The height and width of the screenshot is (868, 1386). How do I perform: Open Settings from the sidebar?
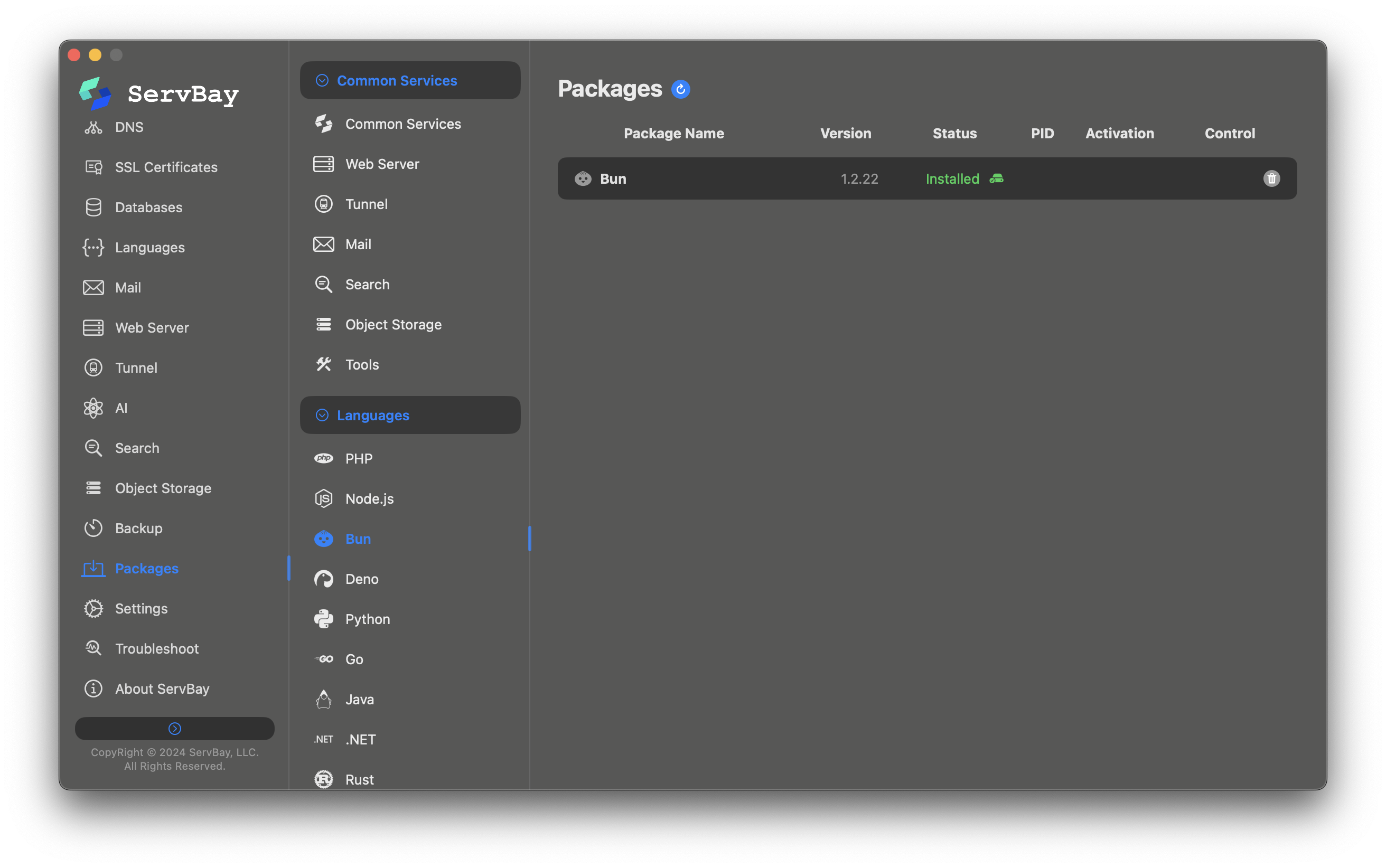(141, 609)
